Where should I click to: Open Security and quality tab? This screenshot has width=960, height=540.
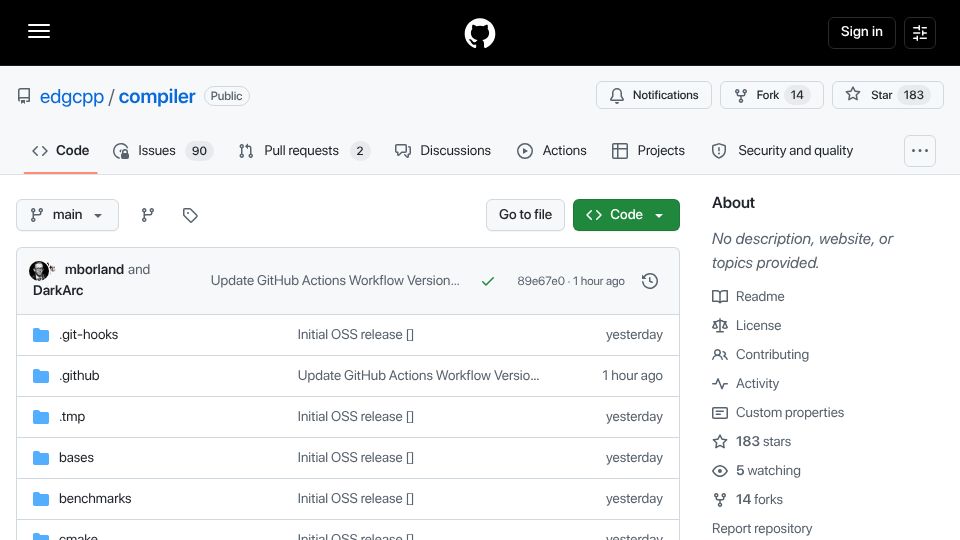[x=782, y=151]
